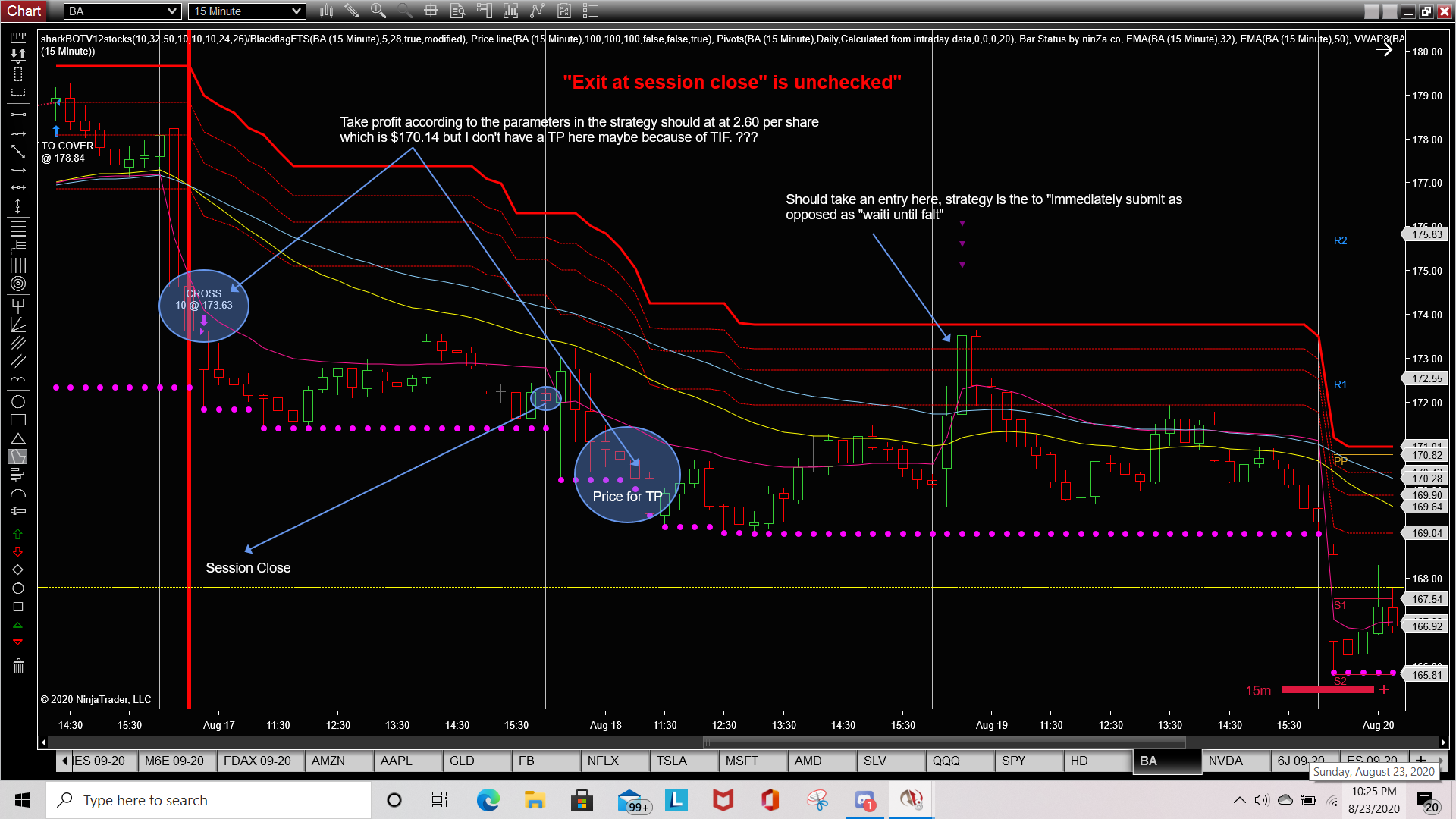Image resolution: width=1456 pixels, height=819 pixels.
Task: Open the data box icon in toolbar
Action: pyautogui.click(x=457, y=11)
